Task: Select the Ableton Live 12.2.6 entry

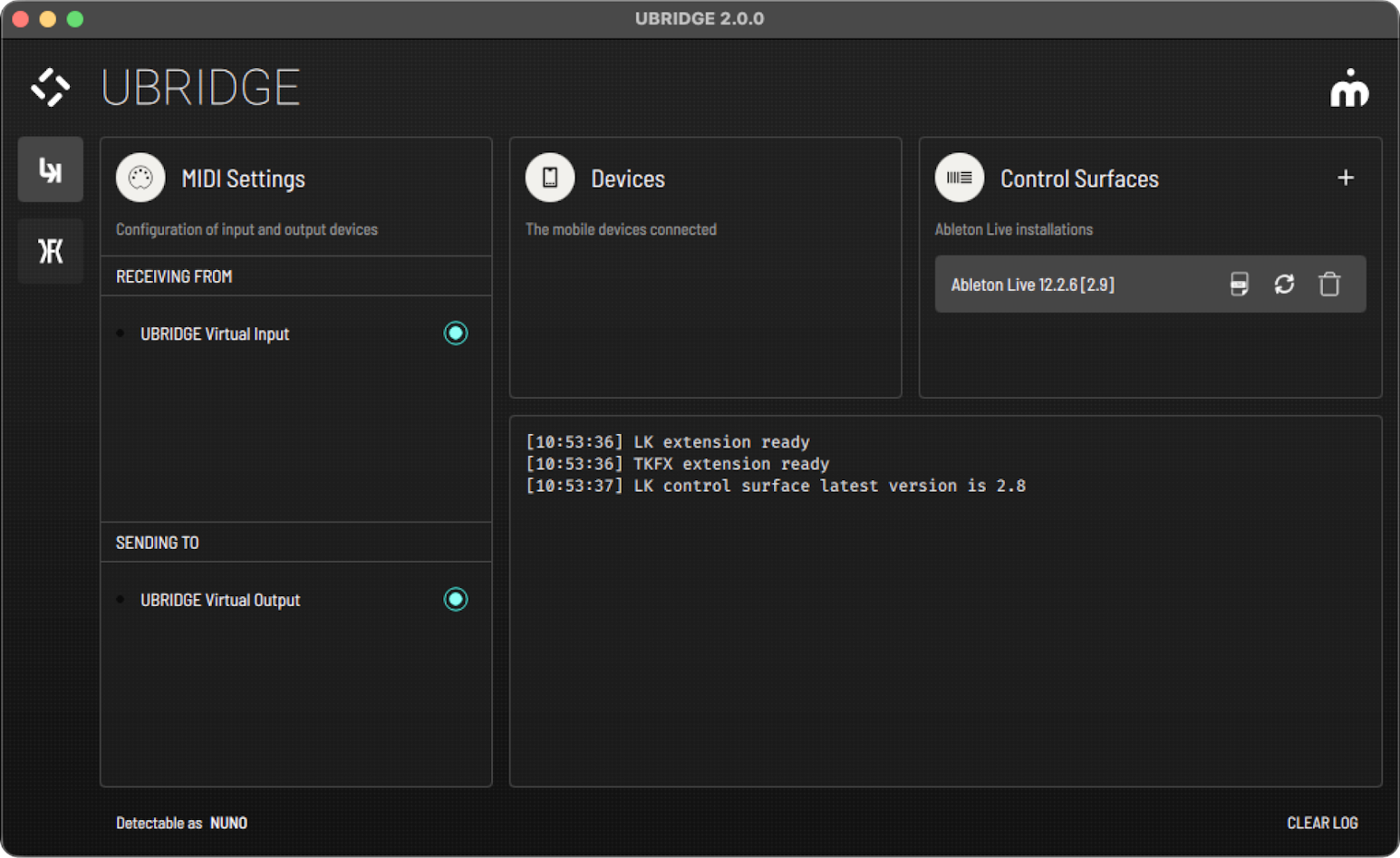Action: click(1033, 284)
